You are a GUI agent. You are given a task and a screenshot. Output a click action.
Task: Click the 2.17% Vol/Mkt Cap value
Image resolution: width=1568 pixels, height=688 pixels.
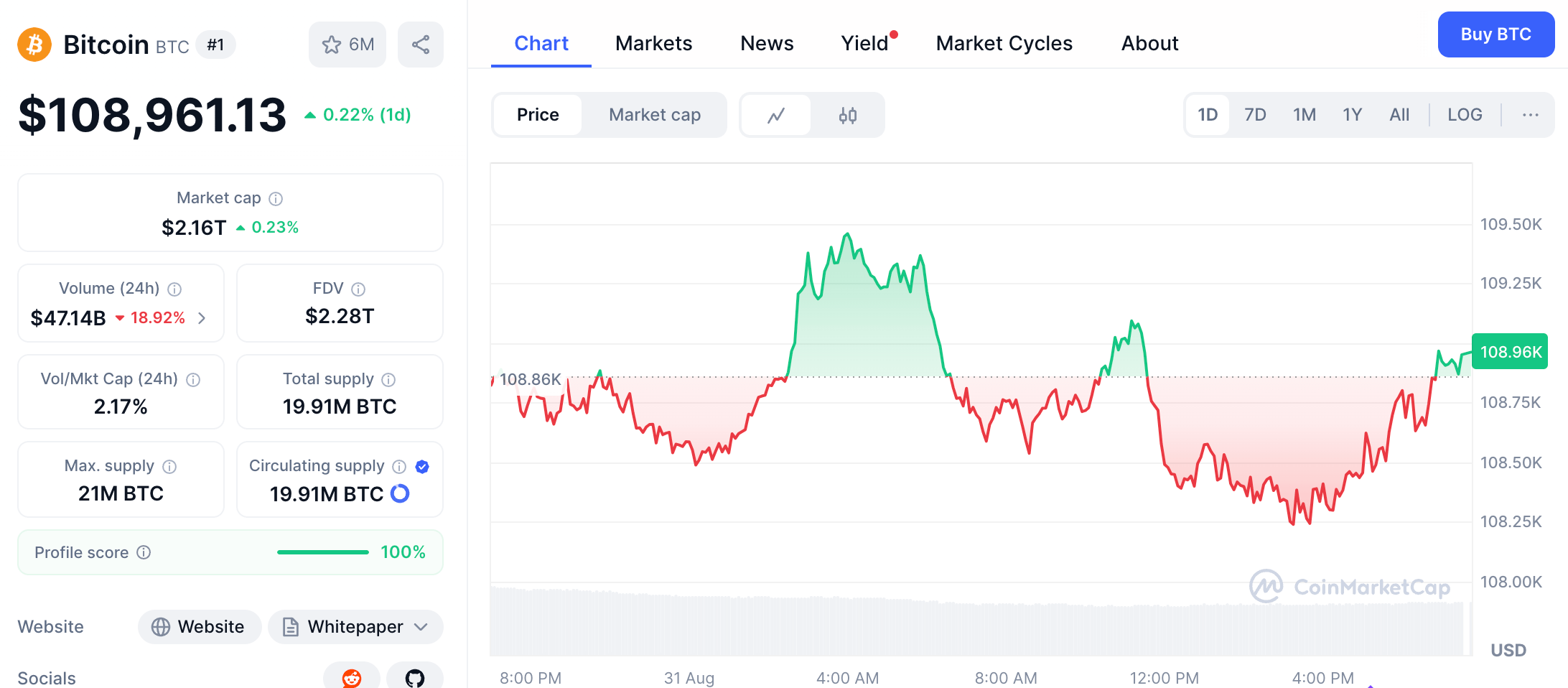click(121, 406)
